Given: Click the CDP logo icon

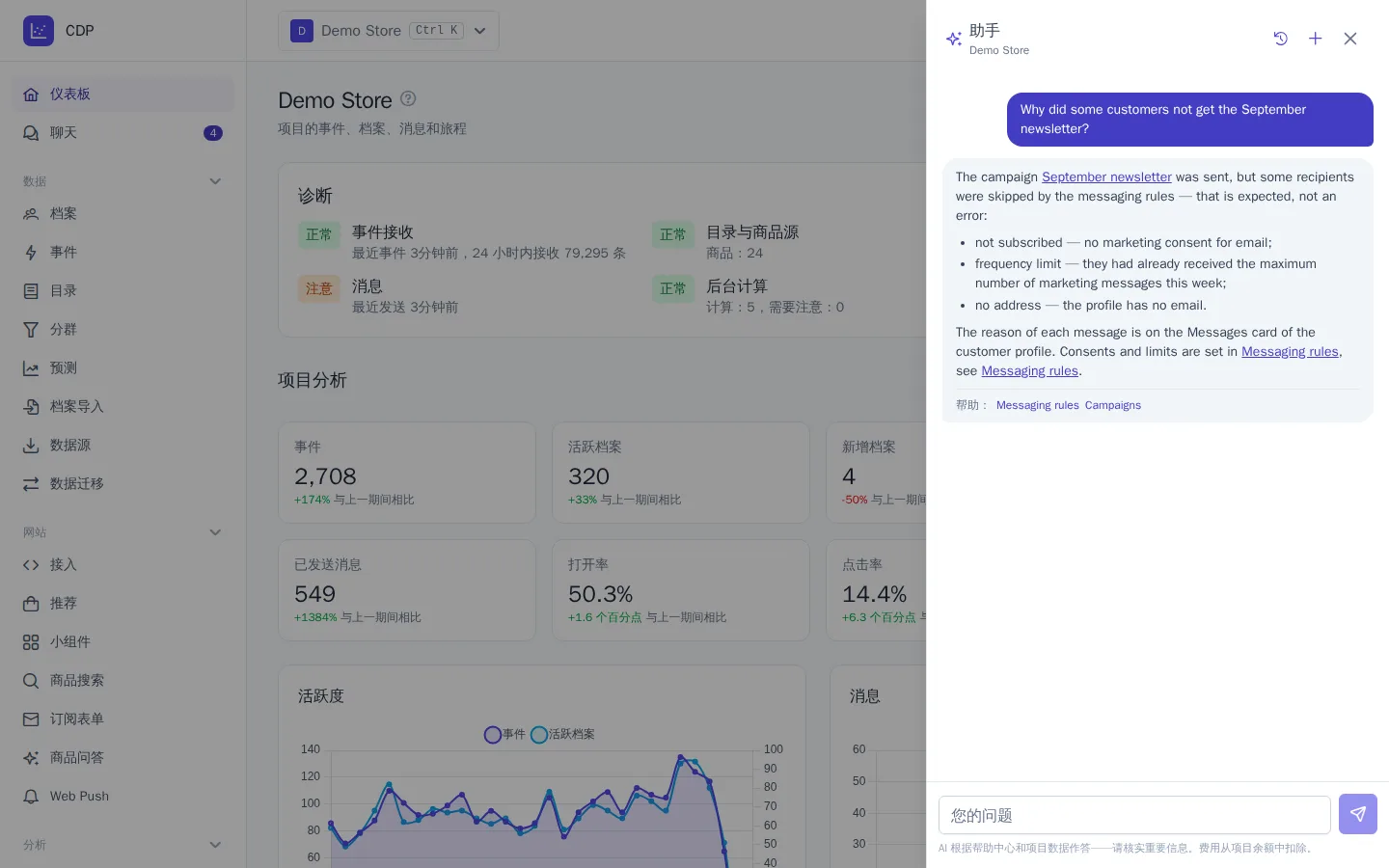Looking at the screenshot, I should pos(39,31).
